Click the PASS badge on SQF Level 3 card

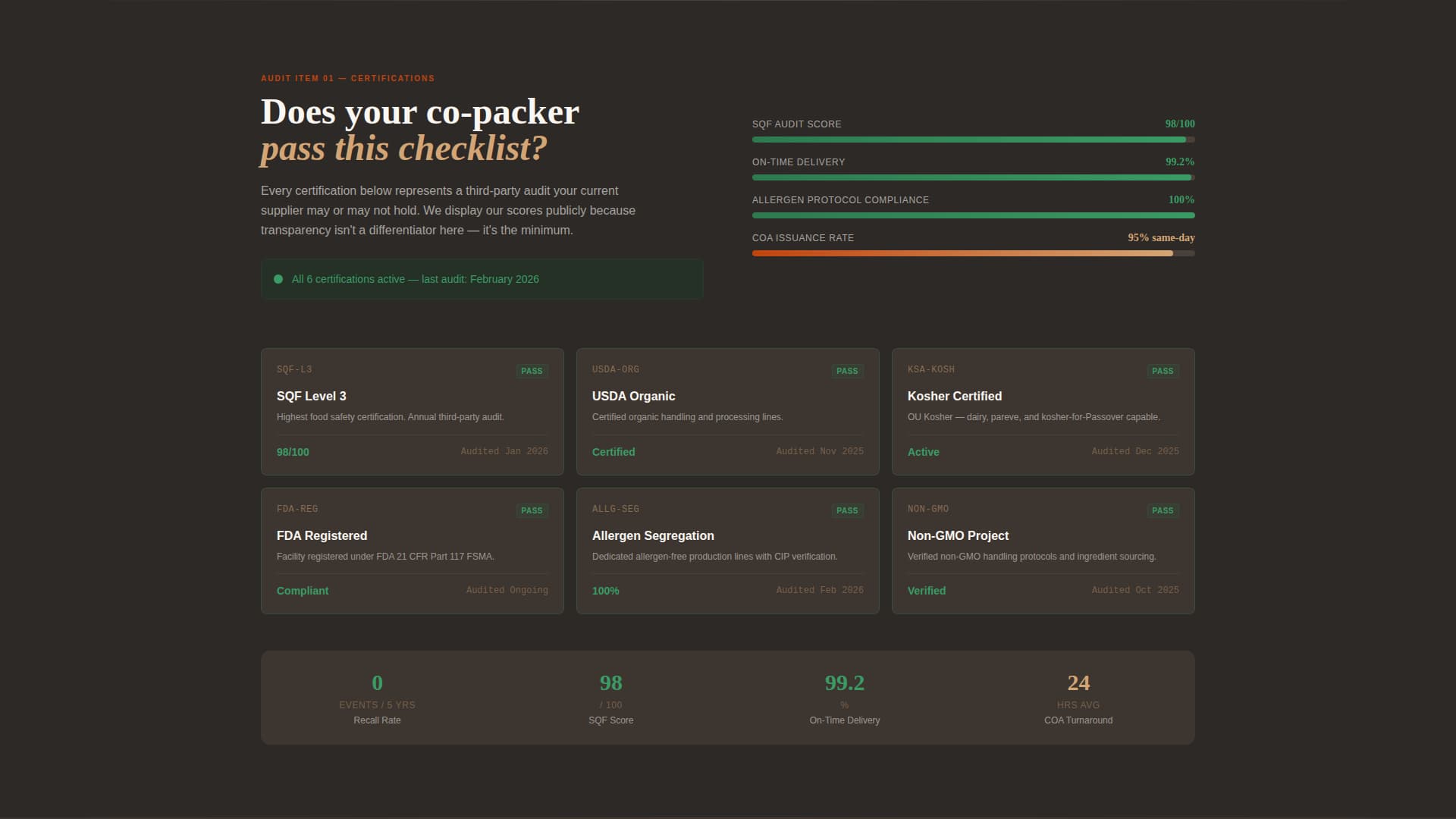pos(532,371)
